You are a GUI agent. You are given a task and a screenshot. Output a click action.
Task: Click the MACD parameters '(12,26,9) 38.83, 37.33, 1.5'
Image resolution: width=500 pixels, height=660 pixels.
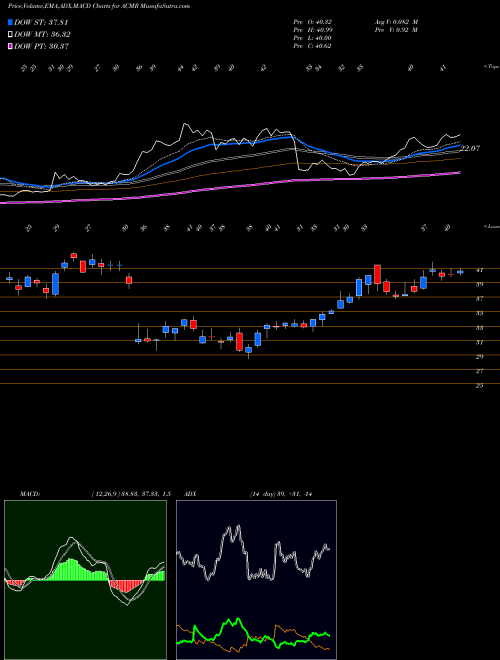coord(131,494)
